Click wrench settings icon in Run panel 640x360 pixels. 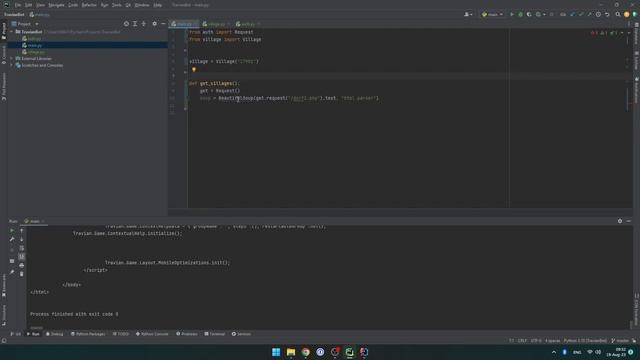12,239
